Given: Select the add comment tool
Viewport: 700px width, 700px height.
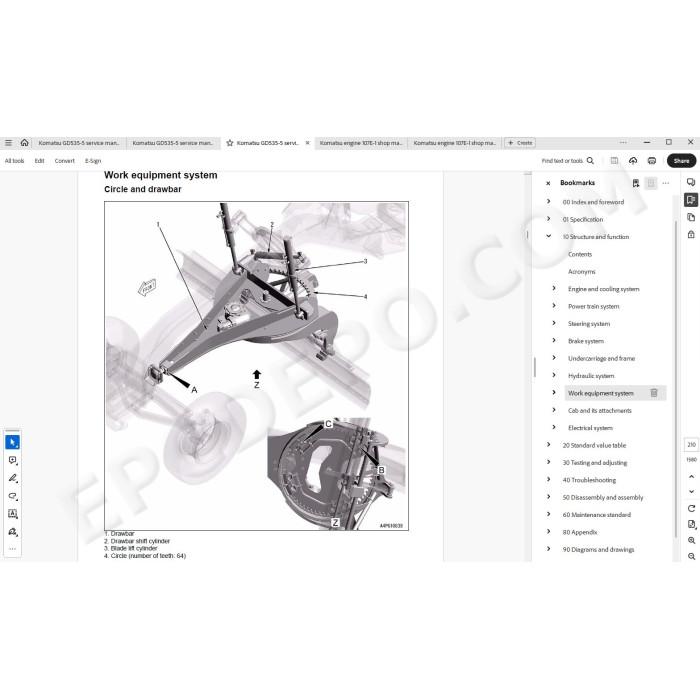Looking at the screenshot, I should (x=12, y=460).
